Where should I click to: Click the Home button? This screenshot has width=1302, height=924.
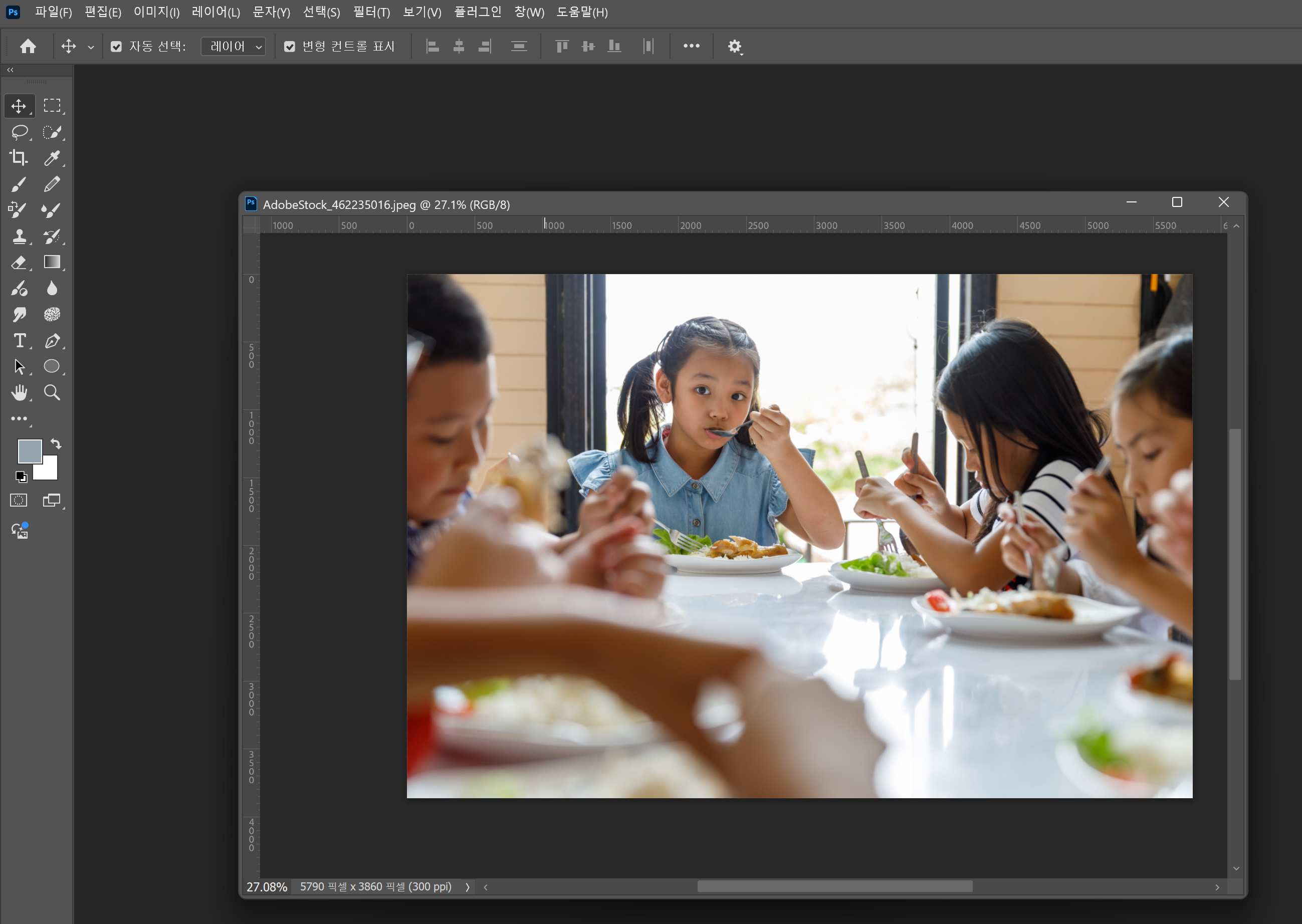coord(28,47)
